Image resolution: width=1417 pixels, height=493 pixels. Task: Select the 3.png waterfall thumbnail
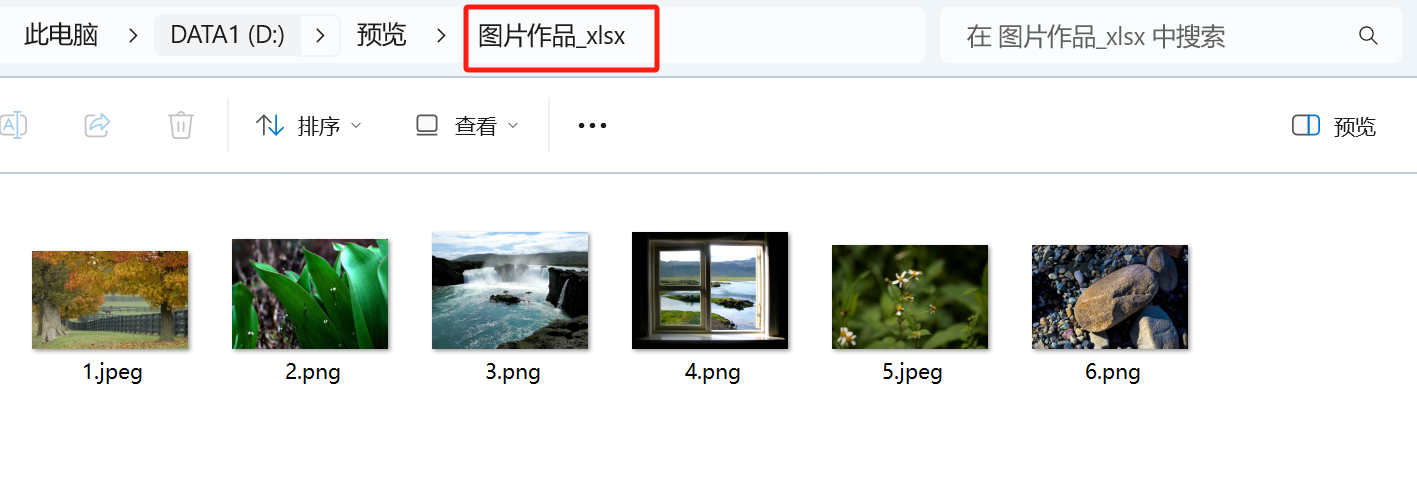point(510,291)
